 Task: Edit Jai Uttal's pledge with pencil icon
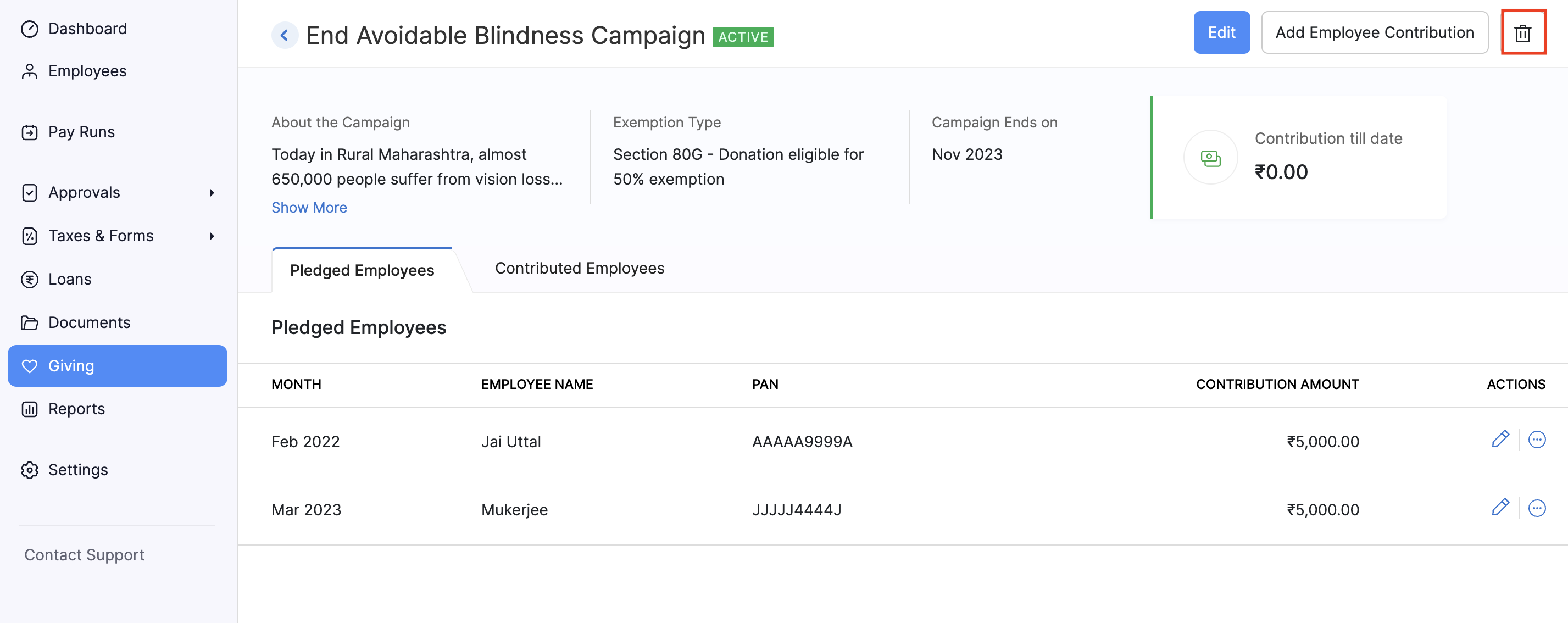(1500, 440)
